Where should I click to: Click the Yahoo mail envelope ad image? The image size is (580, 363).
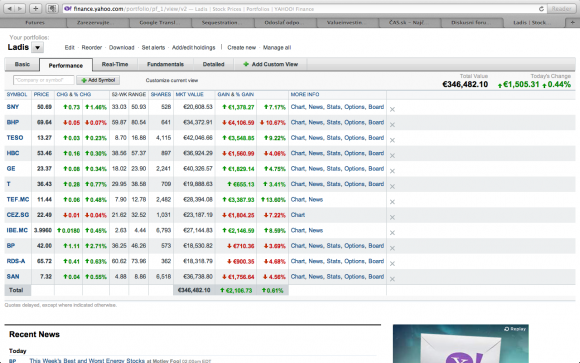[x=461, y=344]
